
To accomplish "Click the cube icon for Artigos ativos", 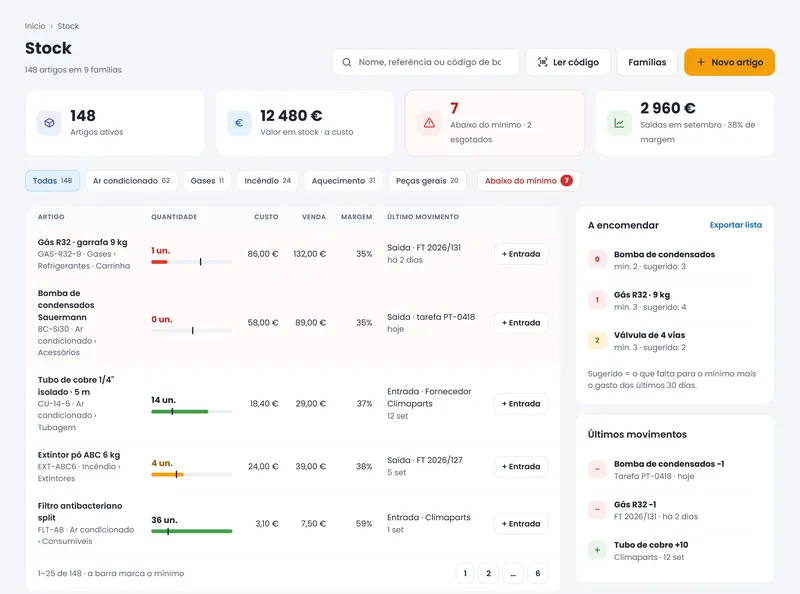I will click(x=49, y=123).
